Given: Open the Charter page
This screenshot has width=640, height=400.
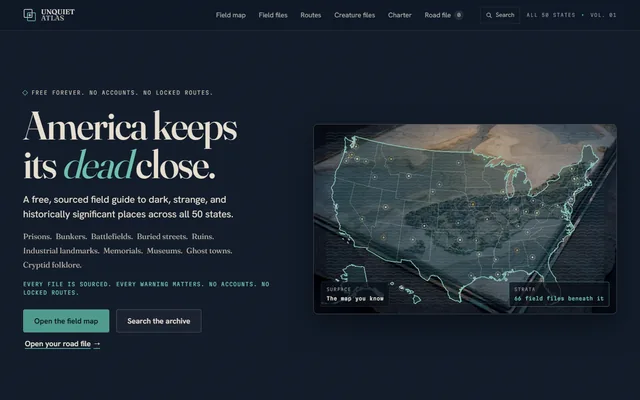Looking at the screenshot, I should coord(400,15).
